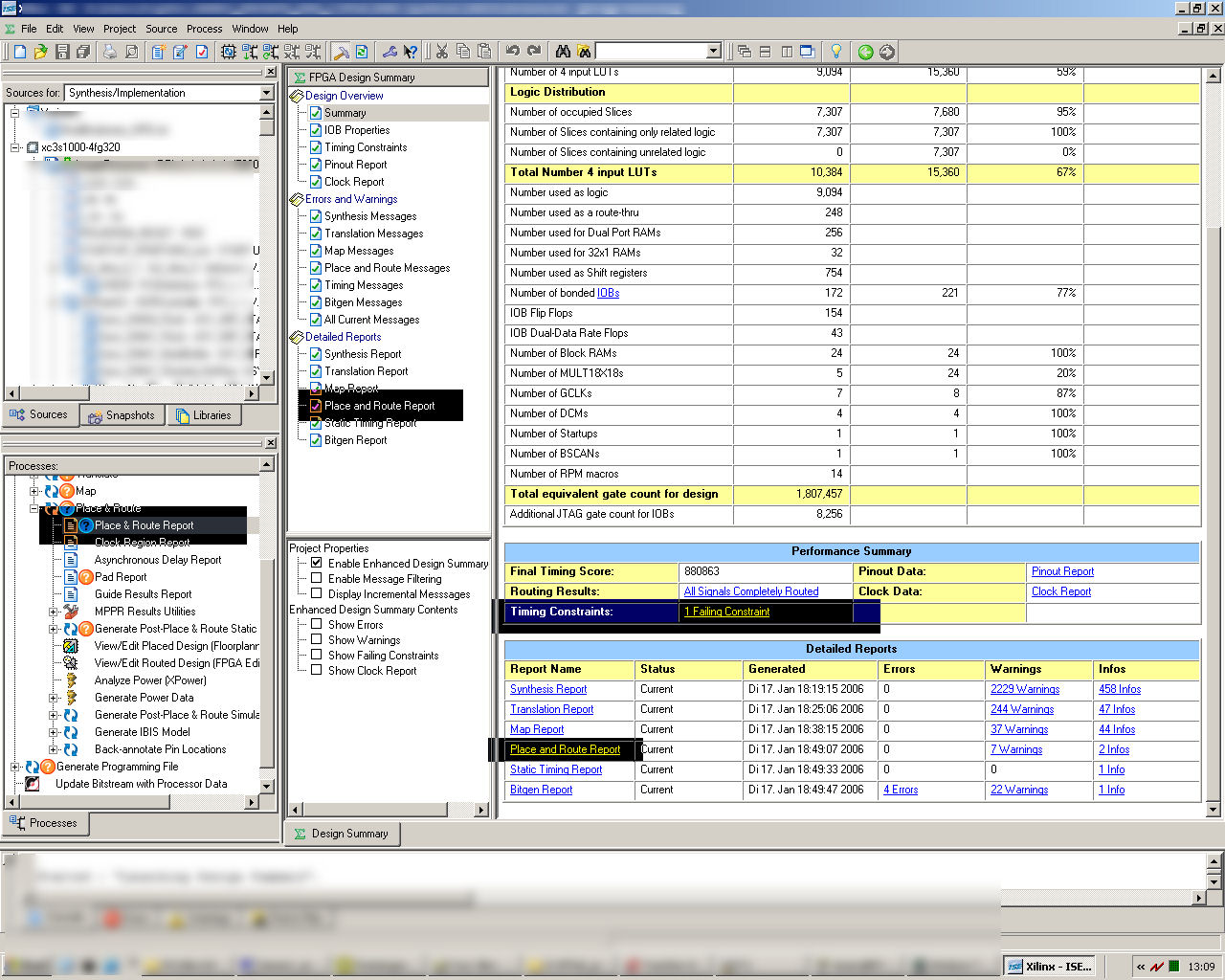Tick the Show Clock Report checkbox
This screenshot has height=980, width=1225.
[317, 671]
